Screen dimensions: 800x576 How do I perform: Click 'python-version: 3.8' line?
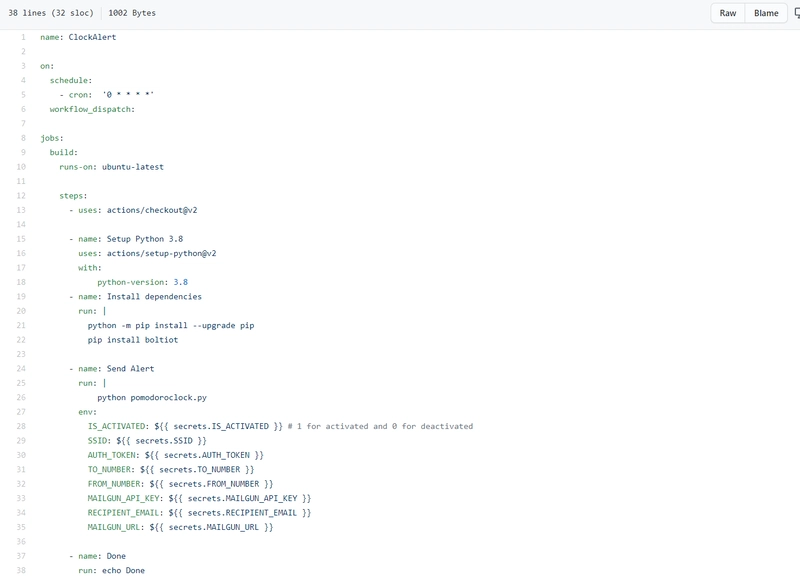(x=142, y=282)
